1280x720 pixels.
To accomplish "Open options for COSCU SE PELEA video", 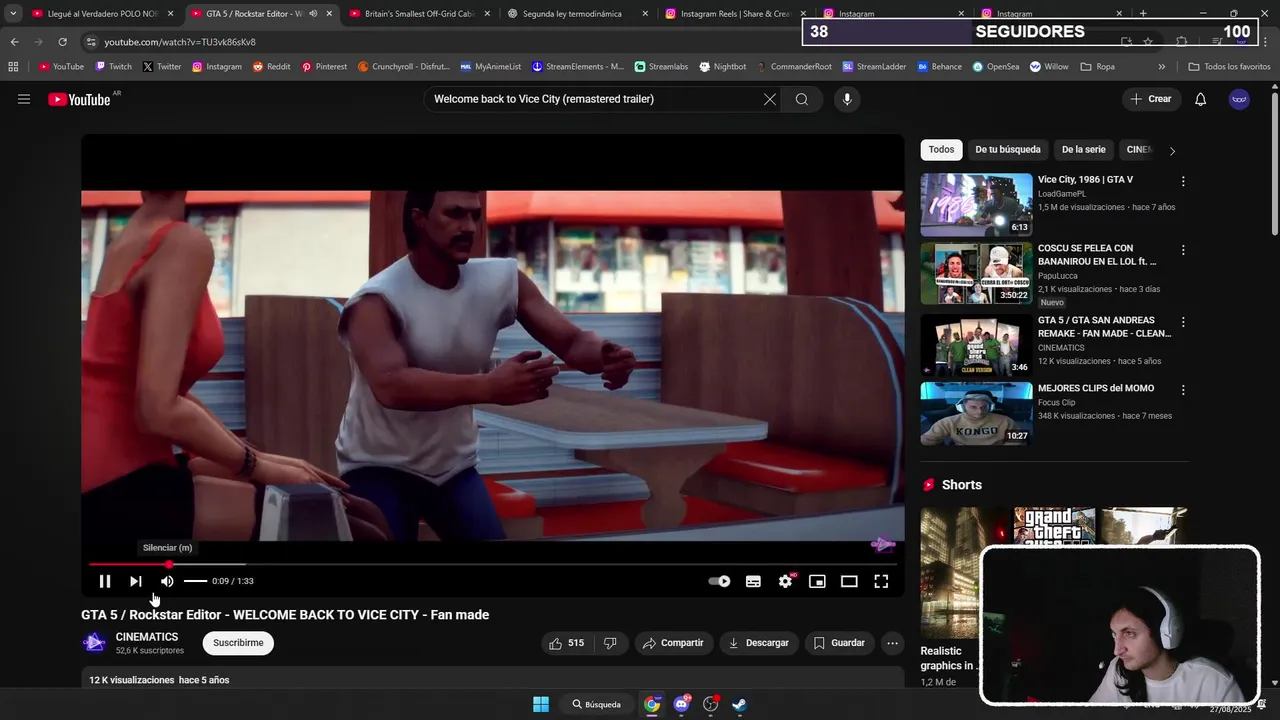I will coord(1183,250).
